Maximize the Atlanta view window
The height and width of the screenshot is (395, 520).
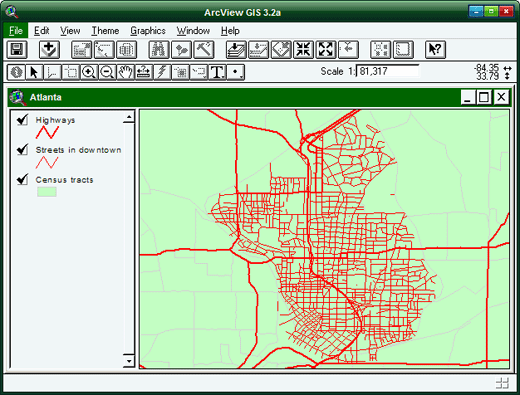[x=484, y=97]
